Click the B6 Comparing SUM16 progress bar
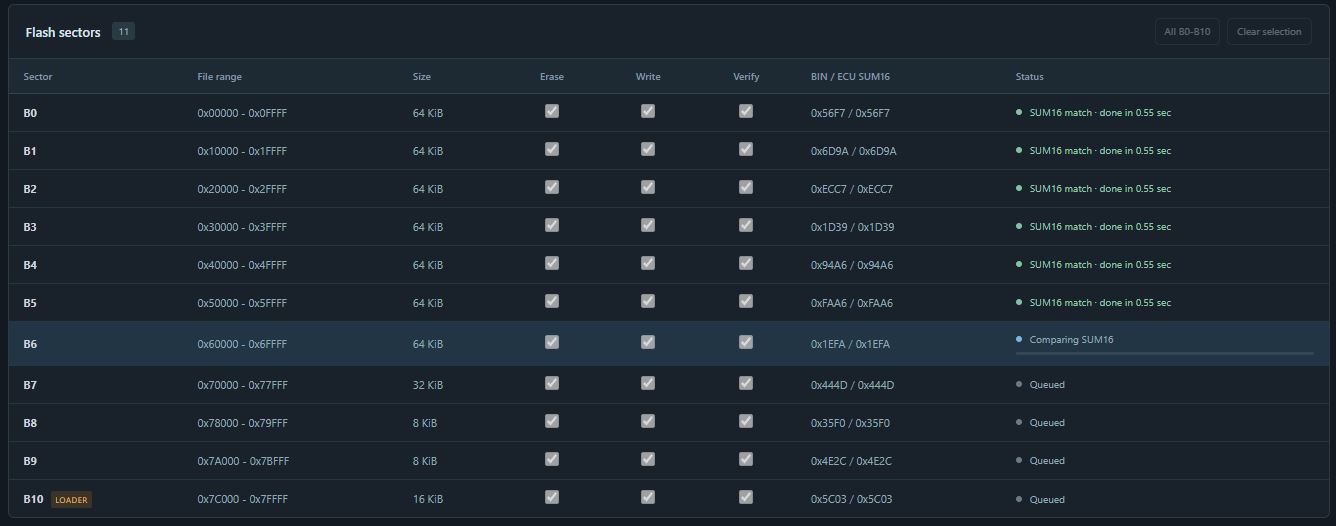The image size is (1336, 526). pyautogui.click(x=1164, y=353)
